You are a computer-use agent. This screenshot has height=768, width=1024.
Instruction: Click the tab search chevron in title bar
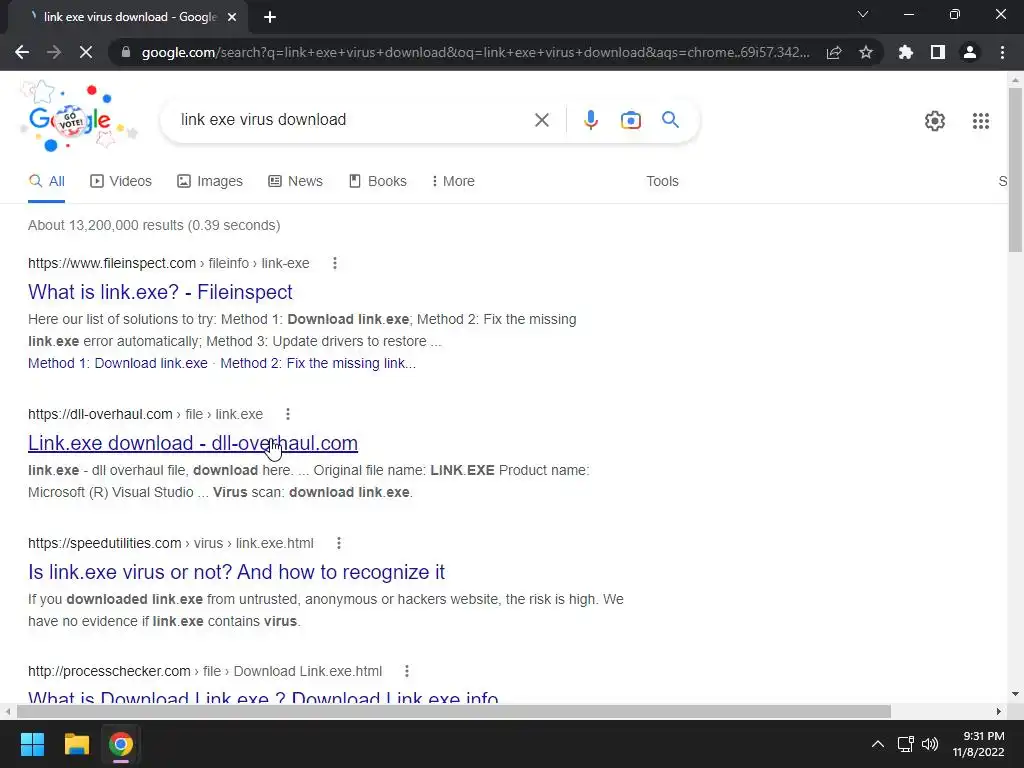click(863, 14)
